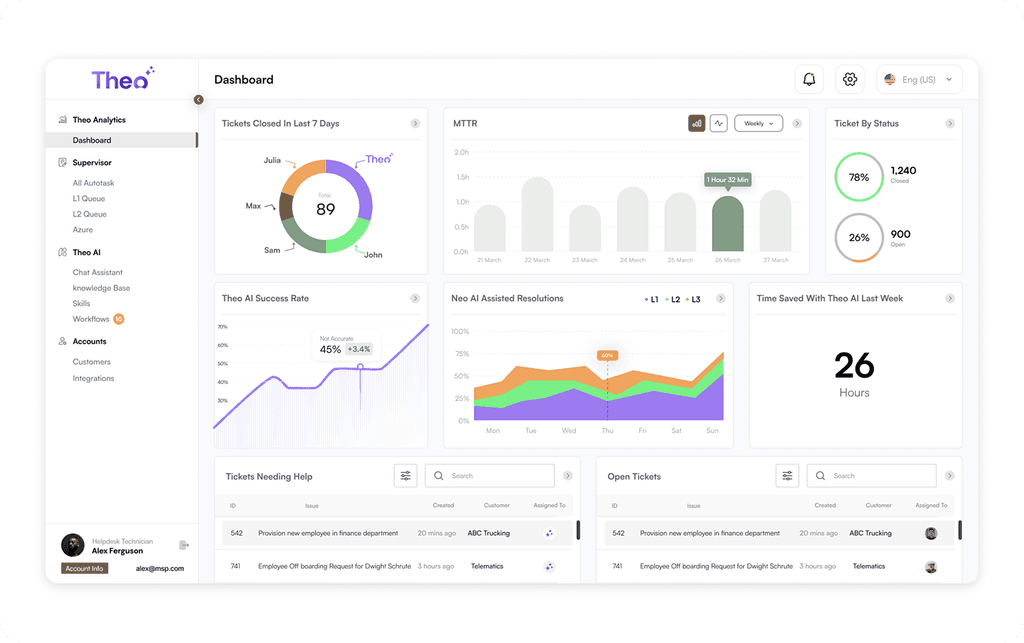Expand the Time Saved With Theo AI card
Image resolution: width=1024 pixels, height=643 pixels.
pyautogui.click(x=950, y=298)
